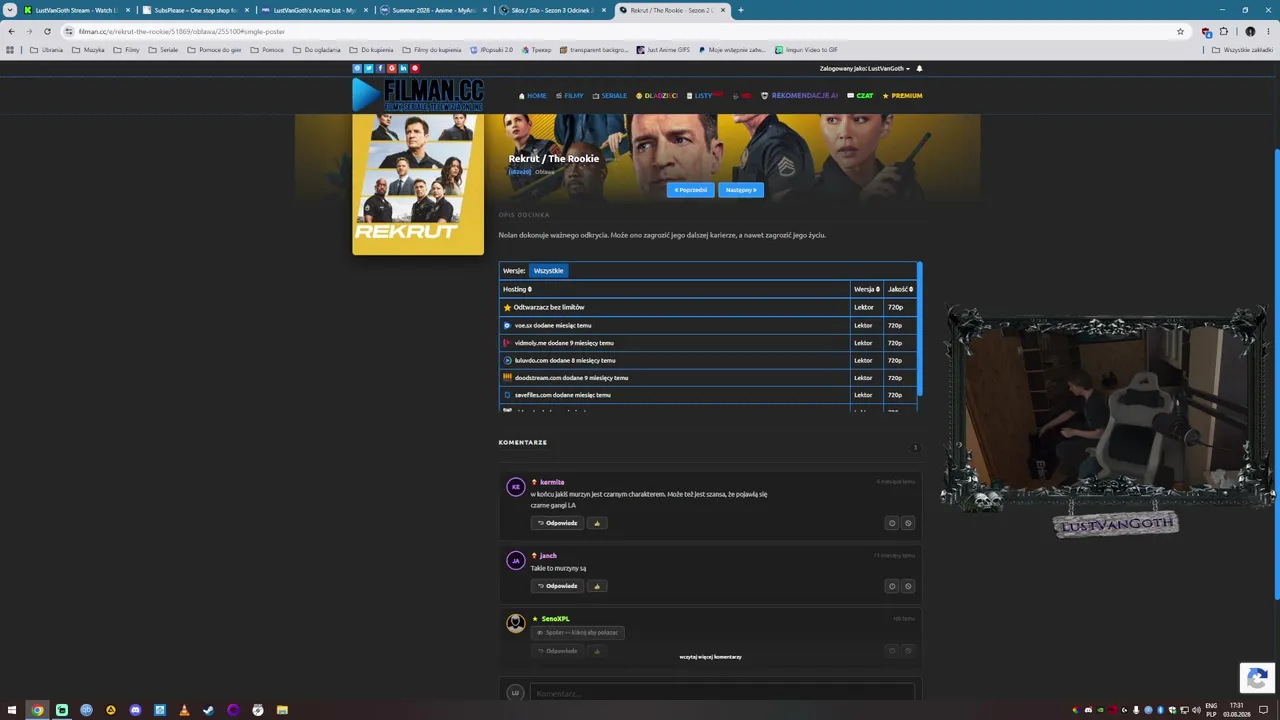Sort hosting table by Jakość column
This screenshot has width=1280, height=720.
900,289
